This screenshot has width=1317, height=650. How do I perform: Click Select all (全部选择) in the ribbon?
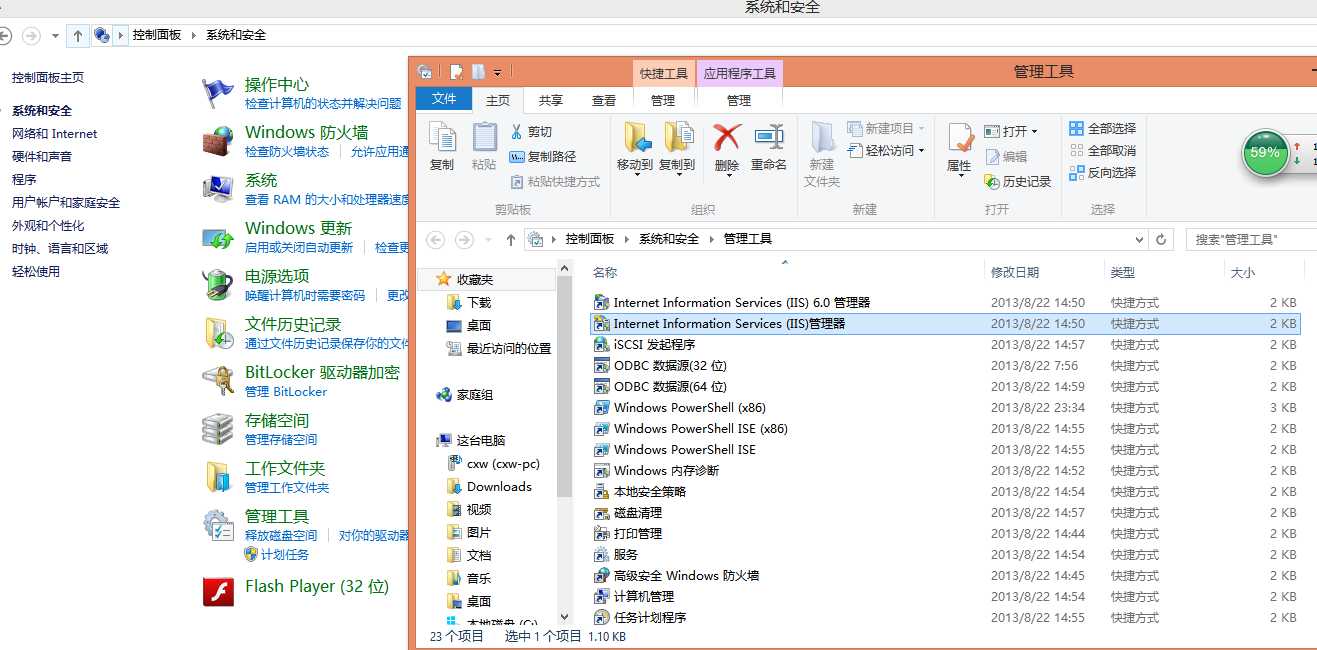(1102, 129)
